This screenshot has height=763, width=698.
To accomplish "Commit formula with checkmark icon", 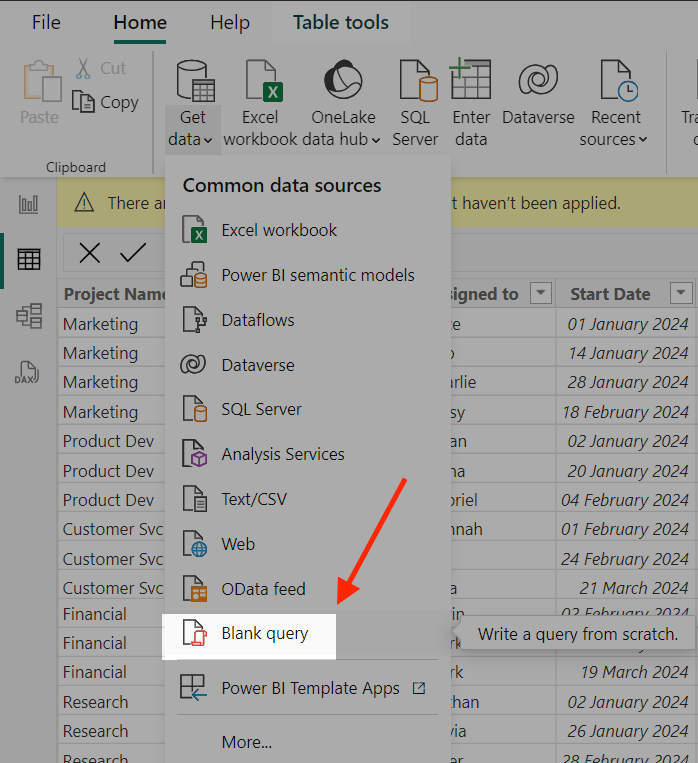I will [x=132, y=253].
